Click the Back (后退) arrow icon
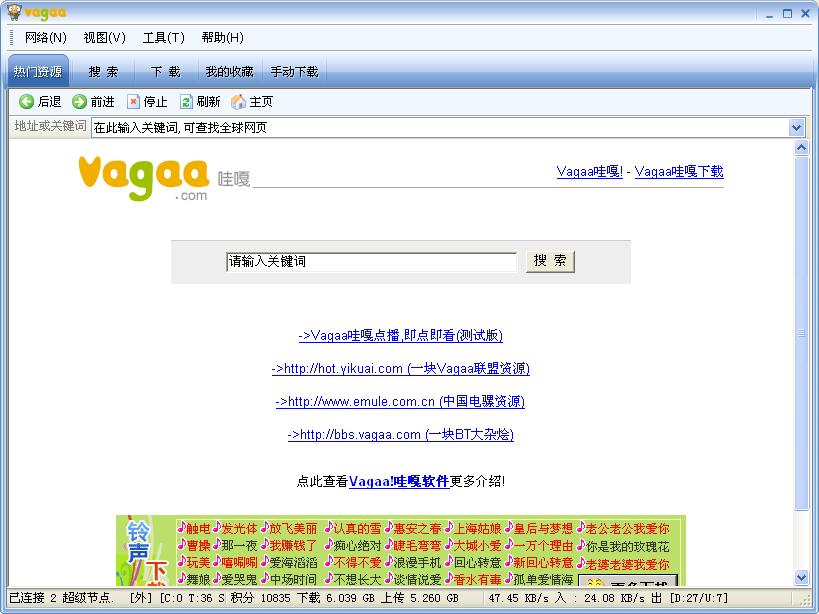819x614 pixels. [26, 102]
